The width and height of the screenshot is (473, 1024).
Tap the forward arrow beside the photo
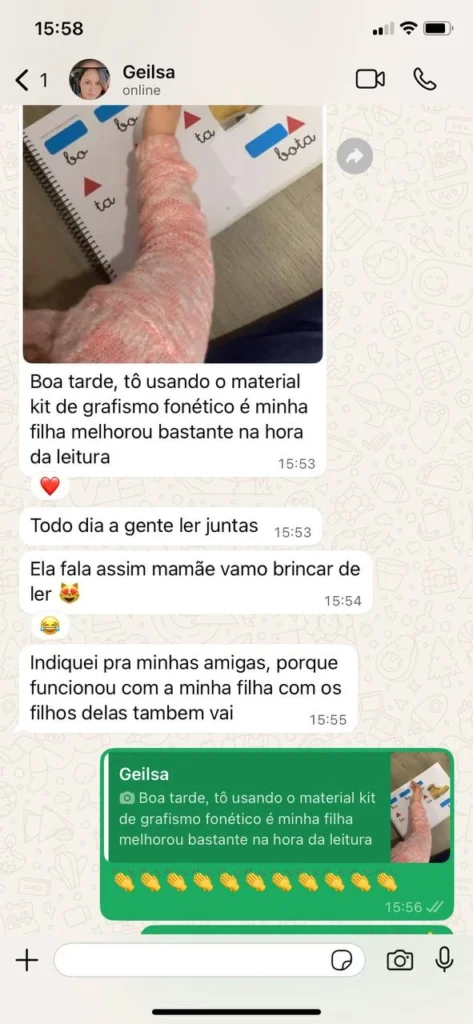pyautogui.click(x=355, y=156)
